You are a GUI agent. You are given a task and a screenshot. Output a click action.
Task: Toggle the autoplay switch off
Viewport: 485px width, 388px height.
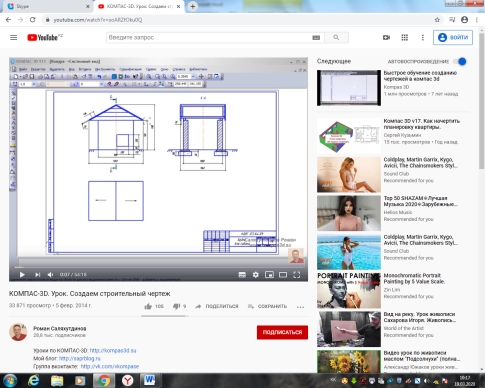(x=461, y=62)
